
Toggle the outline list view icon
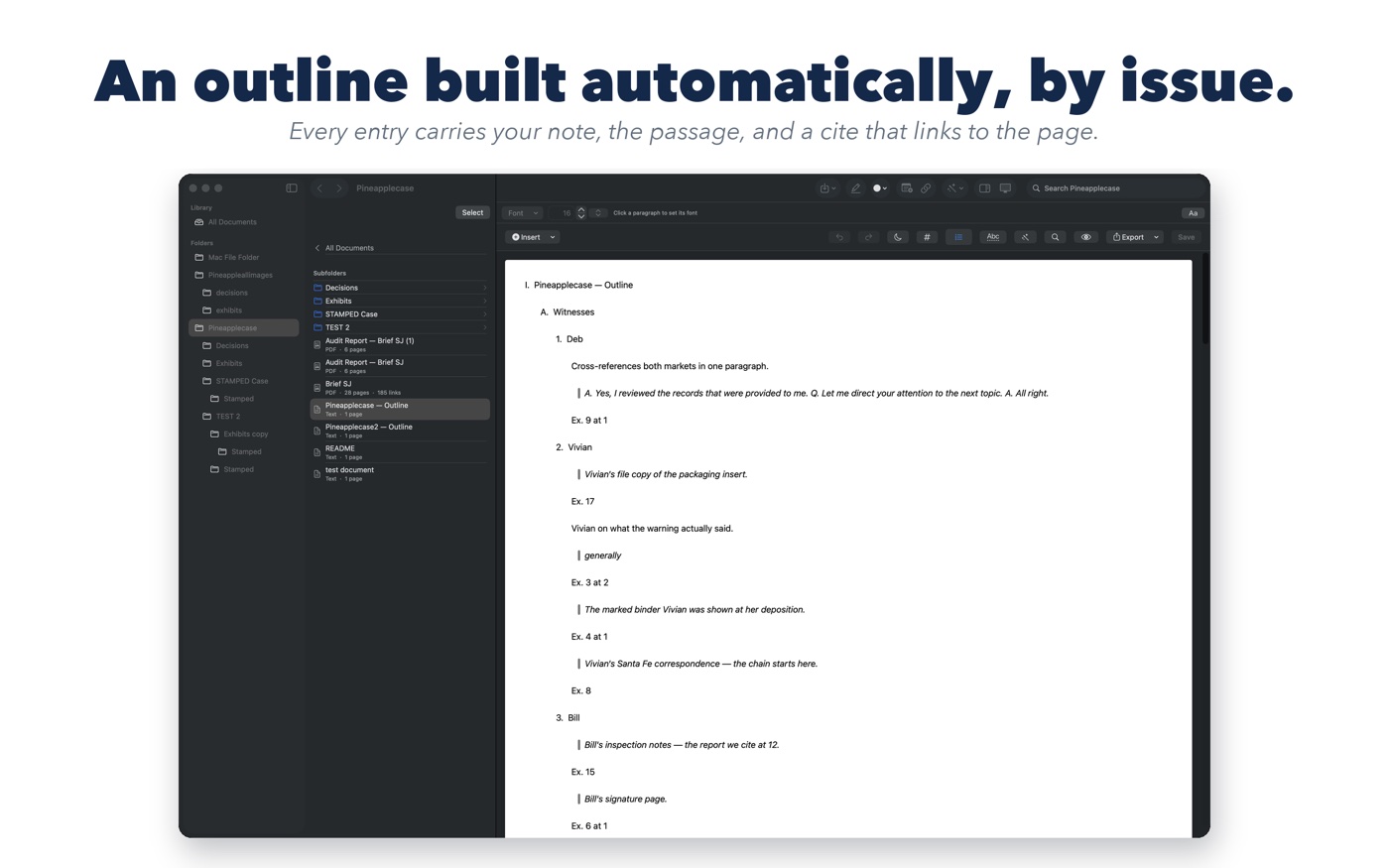click(x=958, y=237)
